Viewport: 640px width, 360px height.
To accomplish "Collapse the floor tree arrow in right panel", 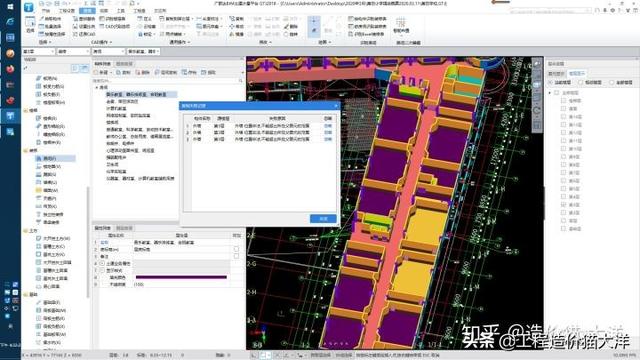I will point(550,93).
